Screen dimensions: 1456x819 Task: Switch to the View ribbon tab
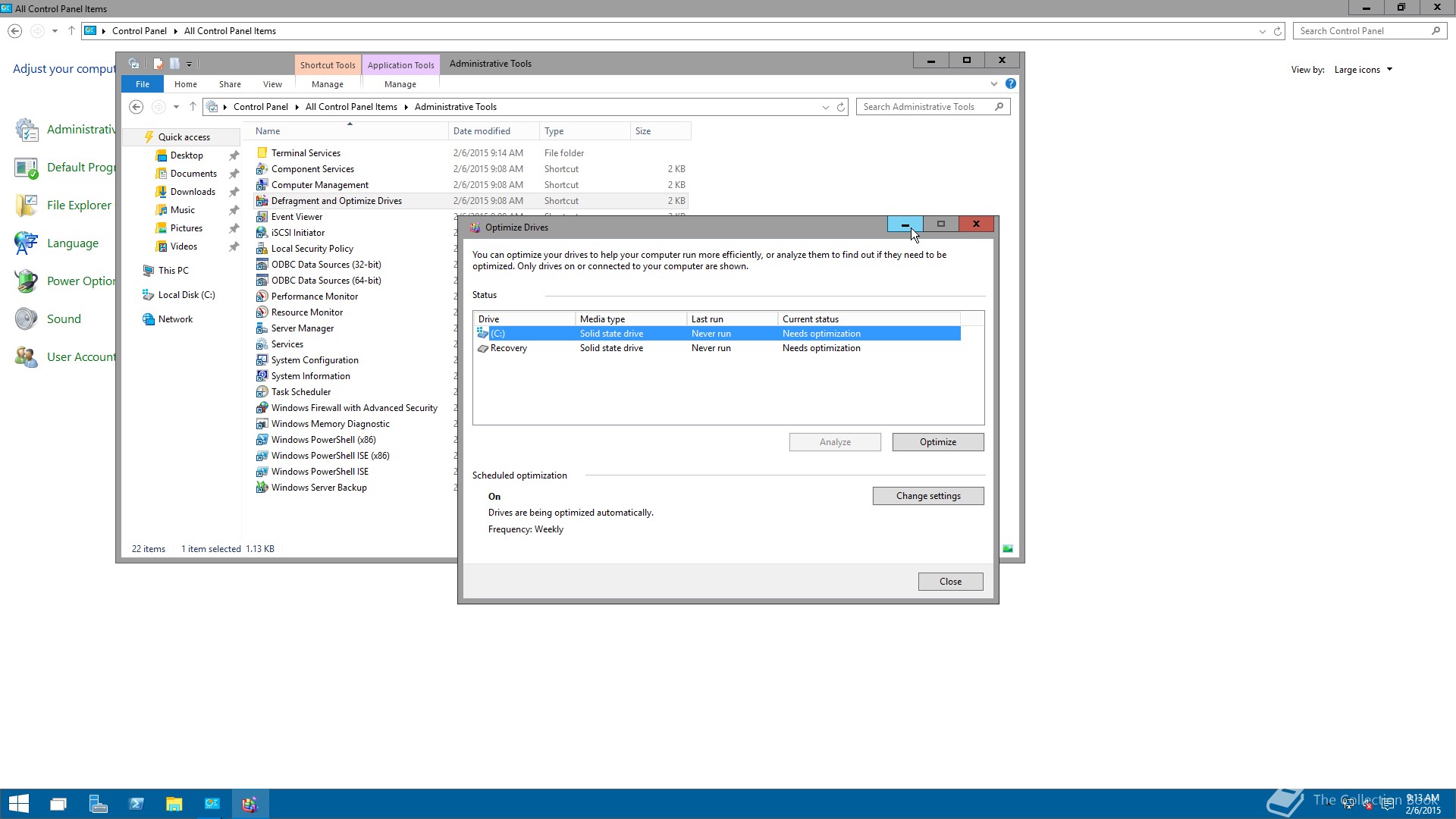[x=272, y=84]
